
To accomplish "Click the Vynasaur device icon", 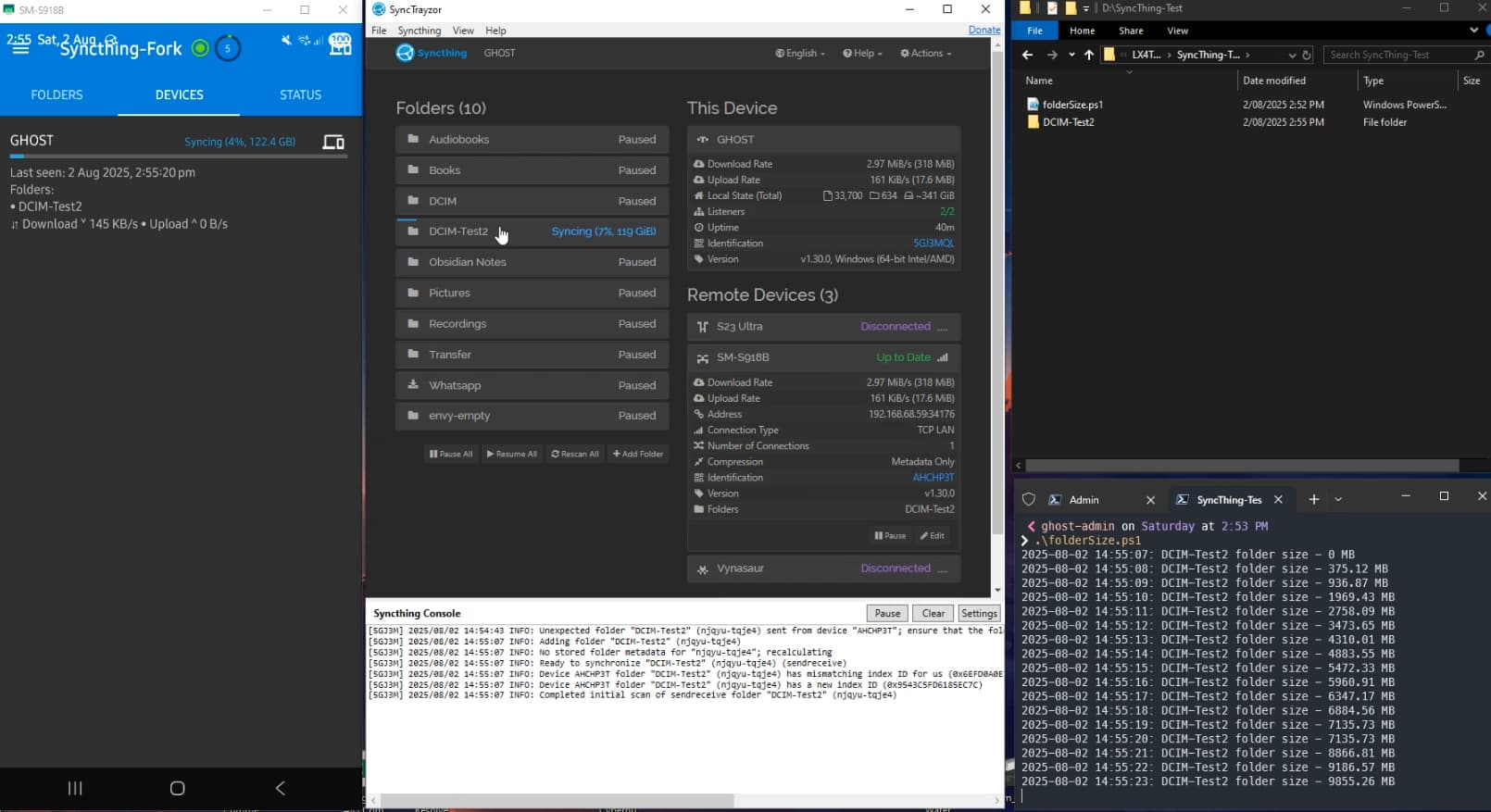I will 703,569.
